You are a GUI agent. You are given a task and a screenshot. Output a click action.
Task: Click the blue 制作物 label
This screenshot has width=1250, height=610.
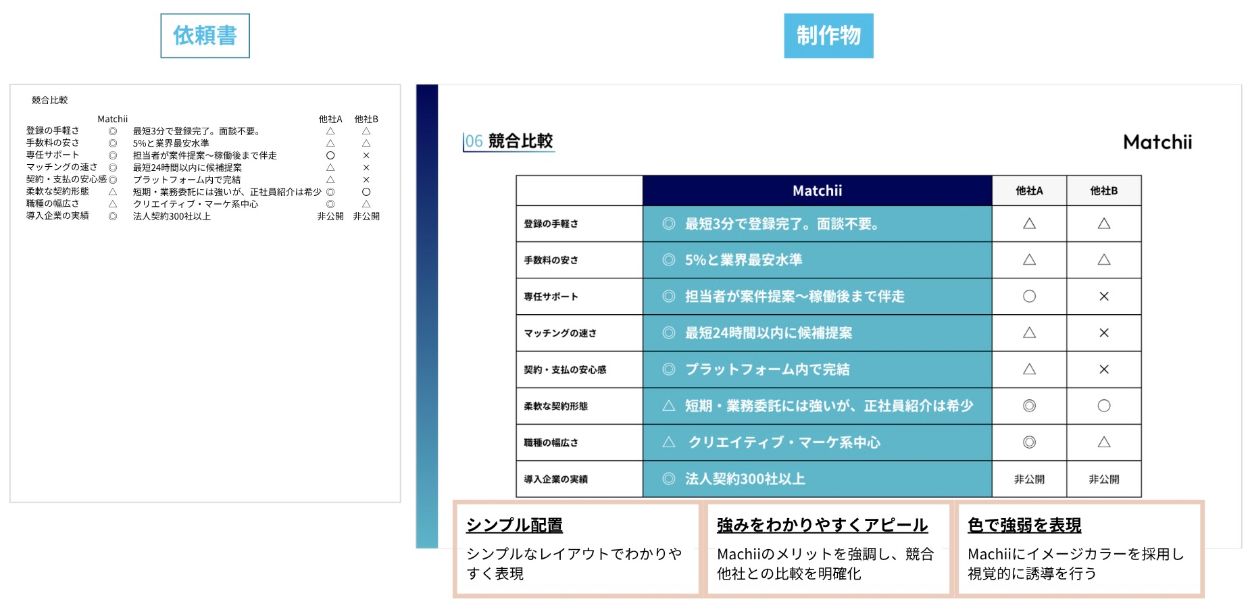pos(829,36)
